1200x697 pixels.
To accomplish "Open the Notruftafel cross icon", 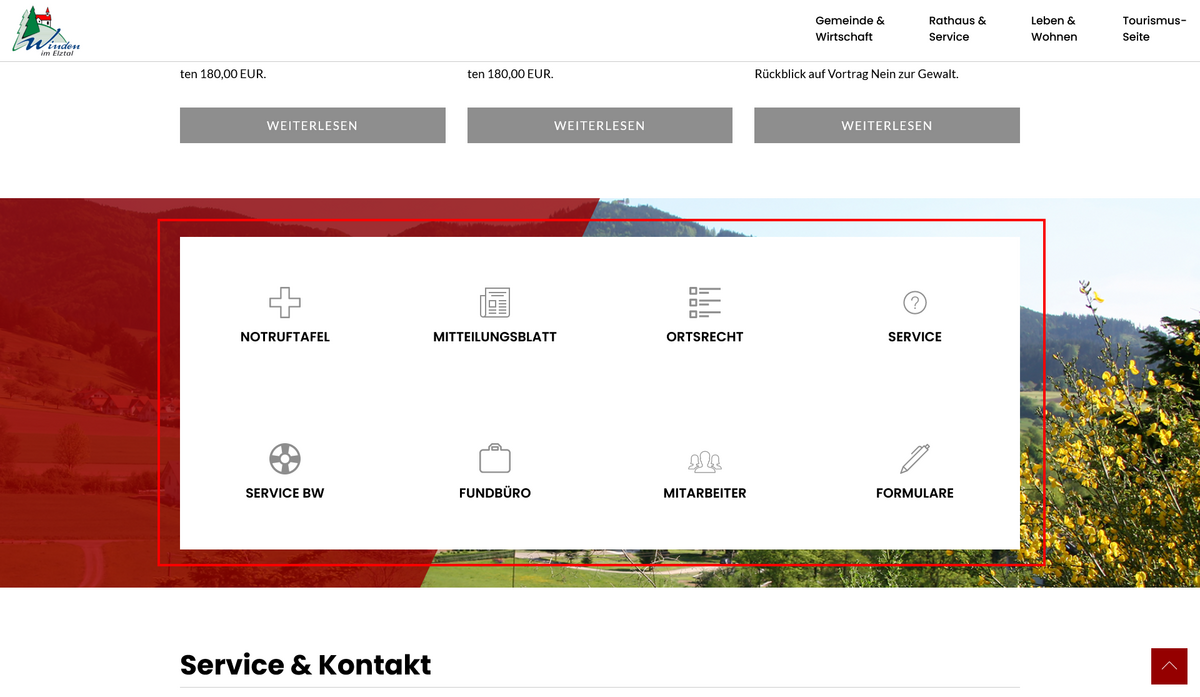I will (x=285, y=302).
